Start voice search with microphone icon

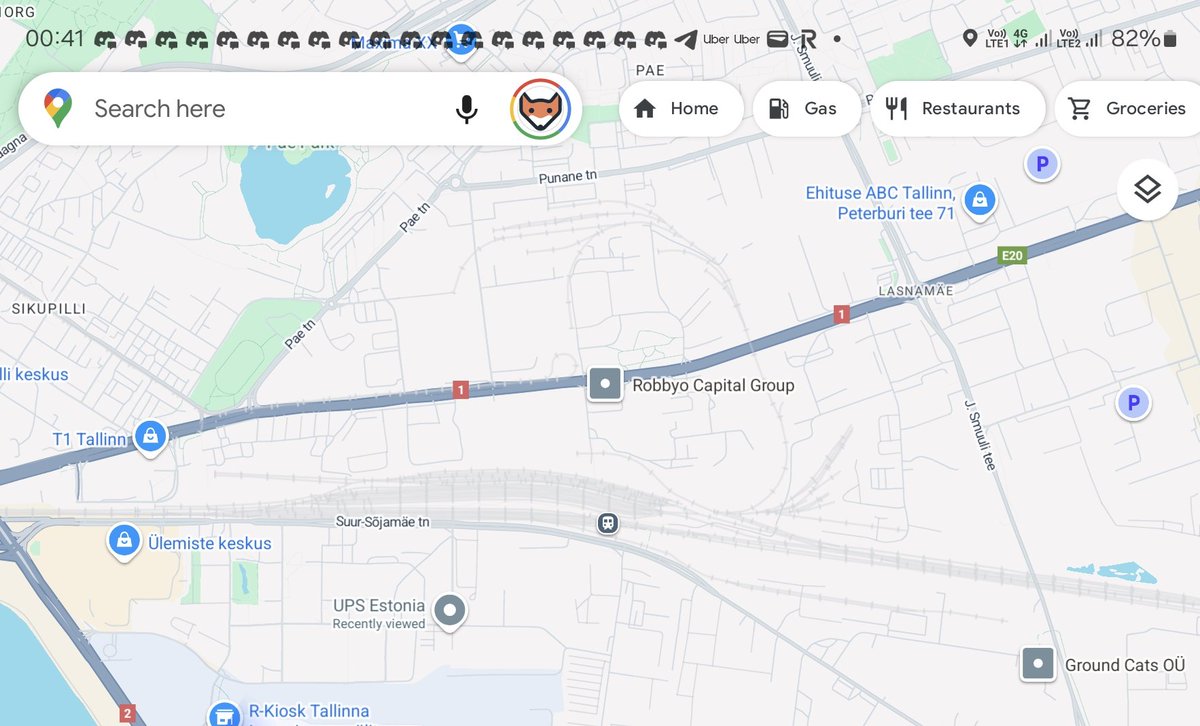(466, 109)
